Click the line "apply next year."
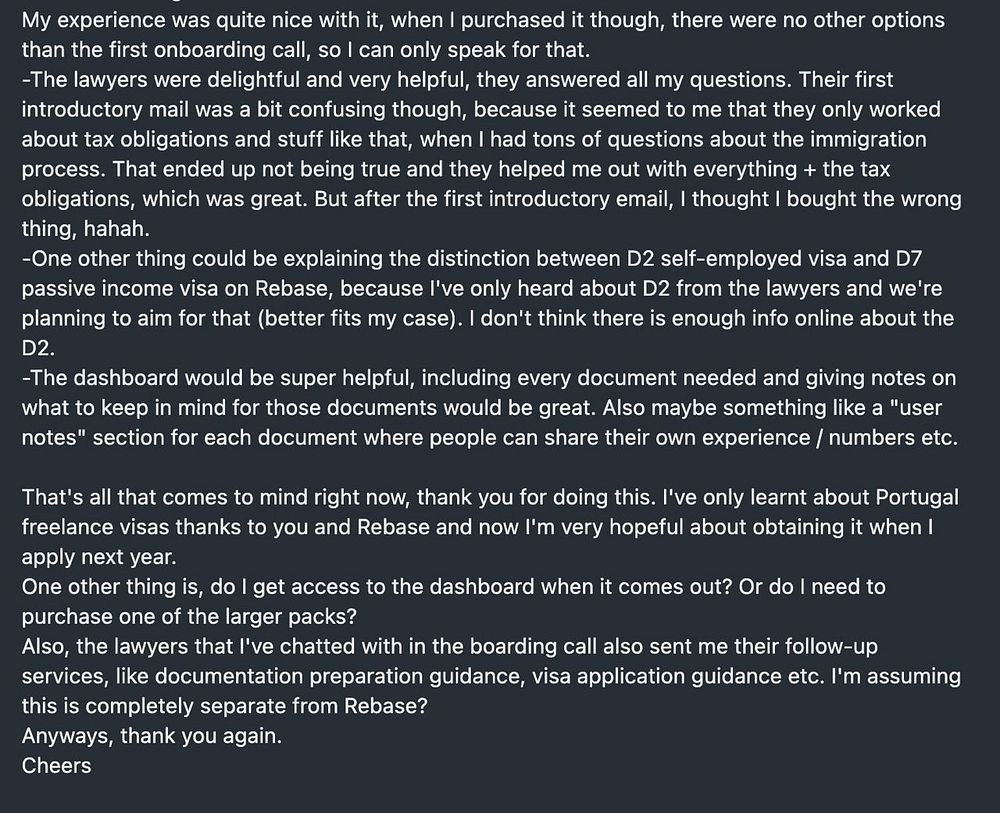Screen dimensions: 1000x813 click(x=99, y=557)
